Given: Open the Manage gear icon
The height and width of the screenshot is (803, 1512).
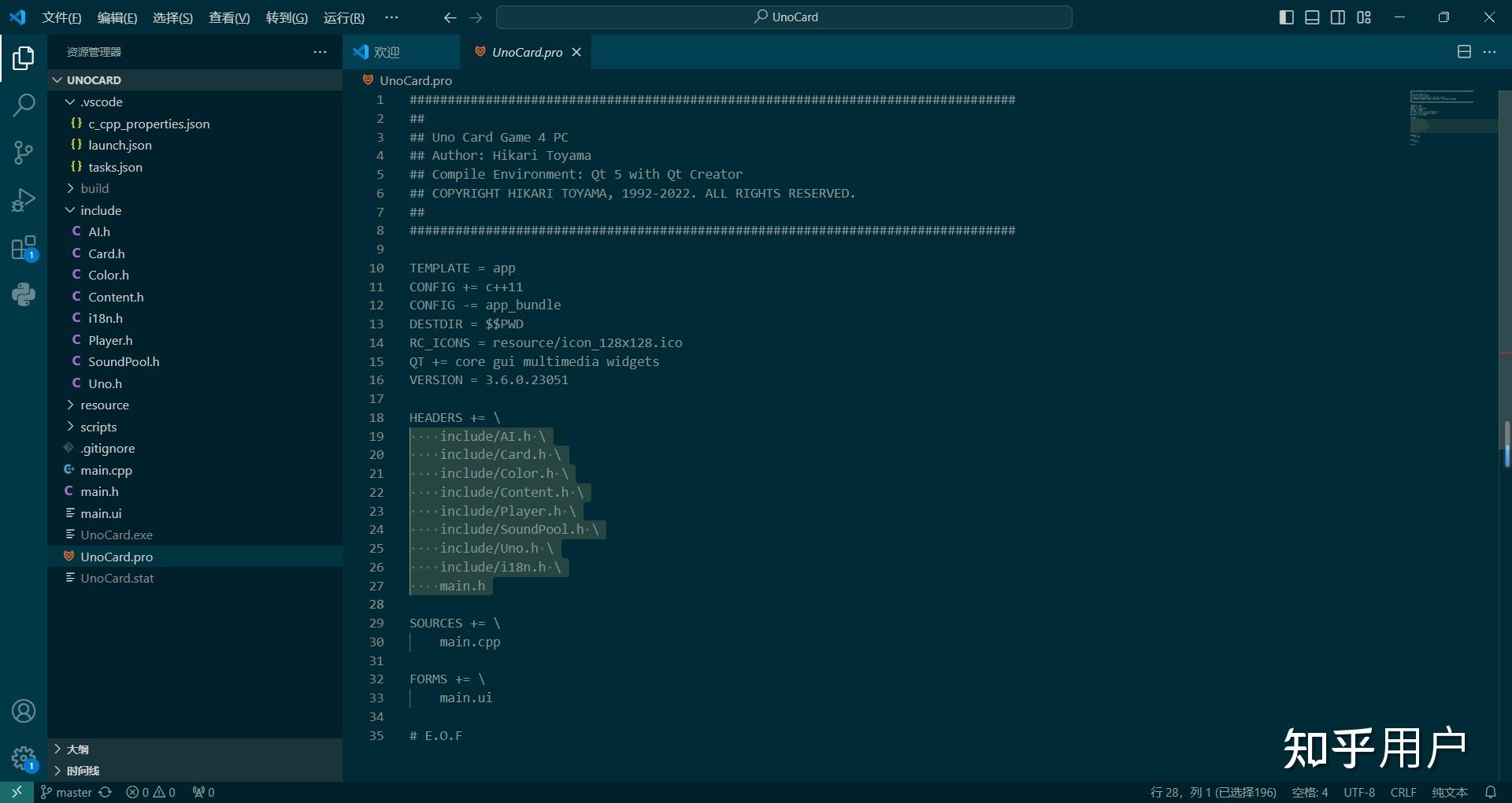Looking at the screenshot, I should coord(24,758).
